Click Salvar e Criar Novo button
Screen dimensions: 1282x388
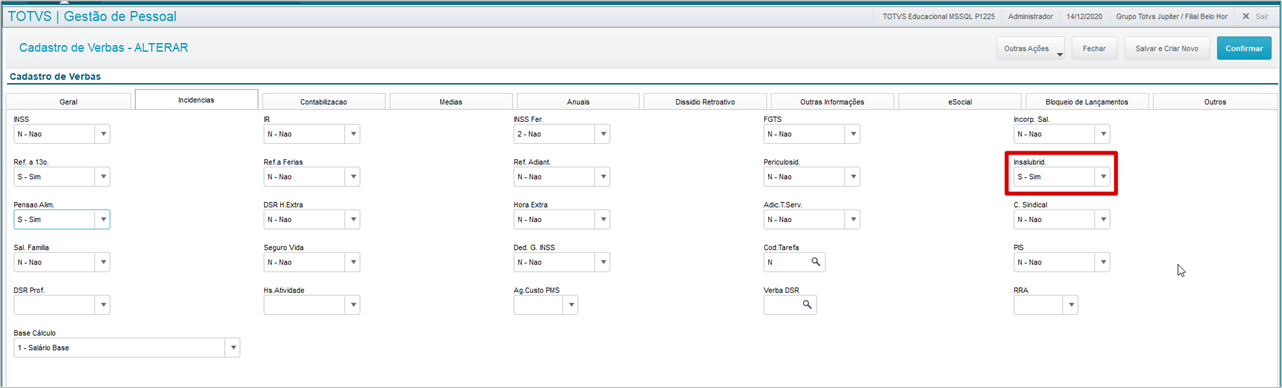[x=1167, y=48]
